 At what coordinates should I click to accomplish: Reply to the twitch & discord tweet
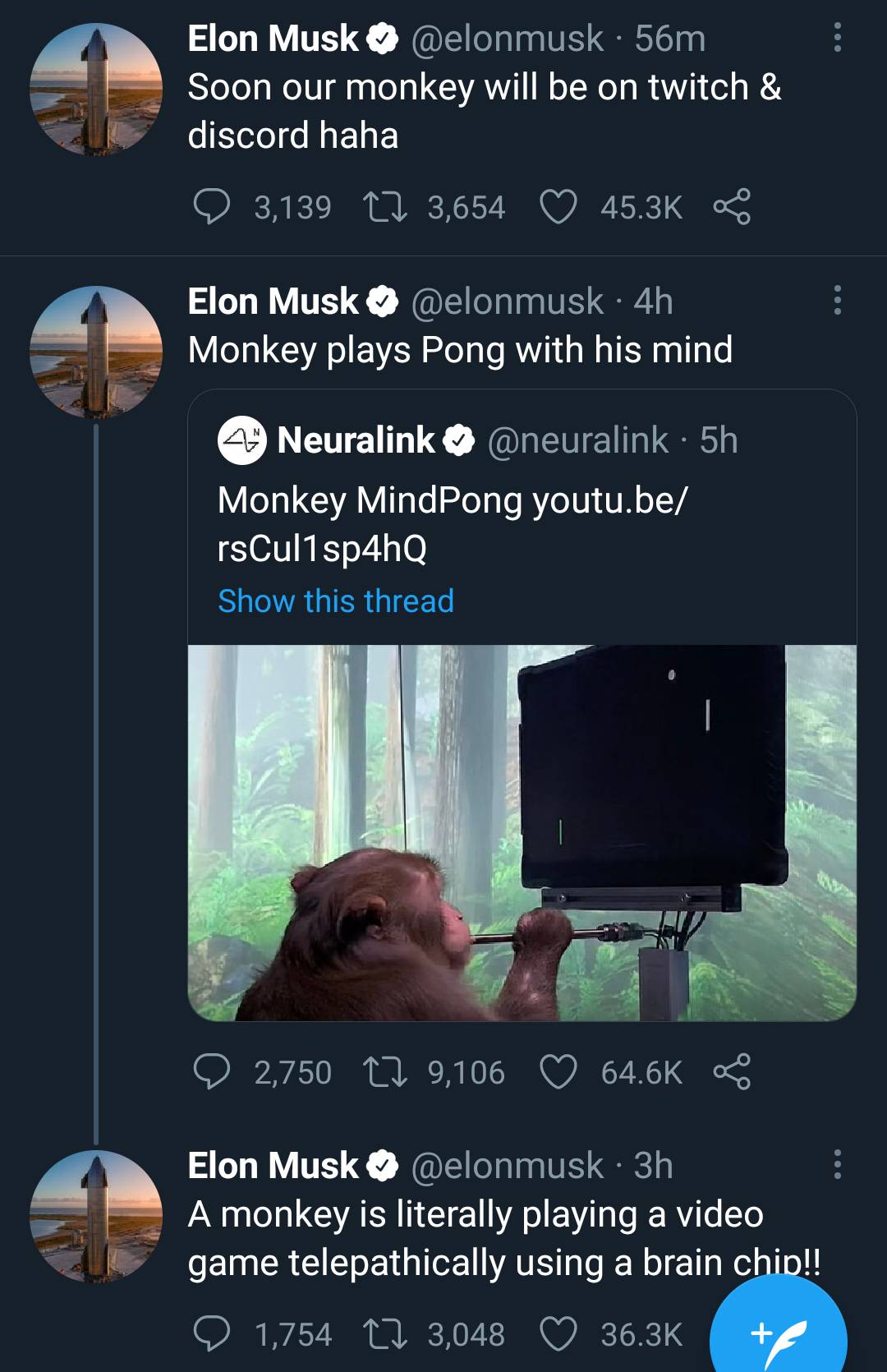211,207
